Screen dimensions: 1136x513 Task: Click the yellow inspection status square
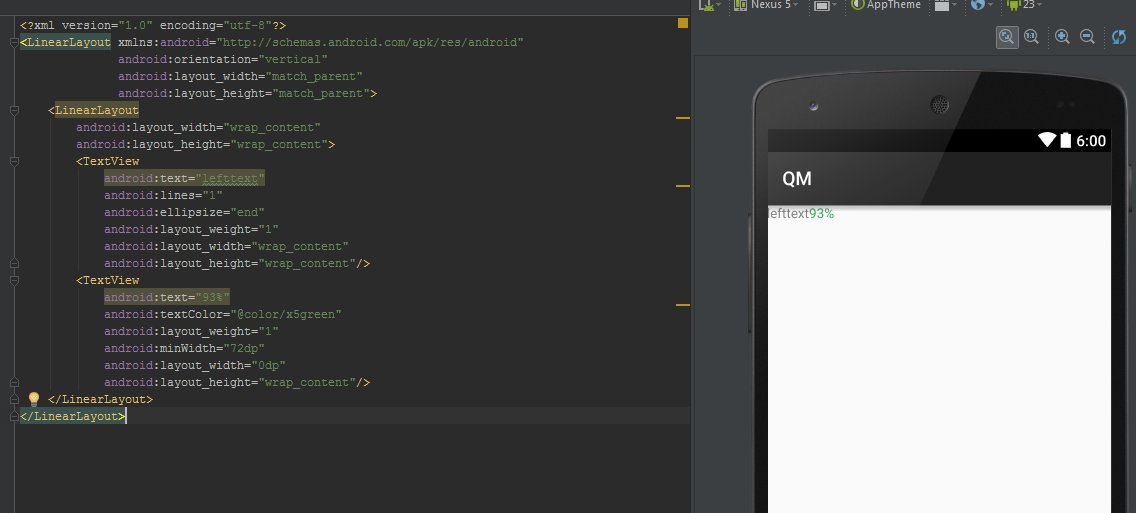(682, 23)
